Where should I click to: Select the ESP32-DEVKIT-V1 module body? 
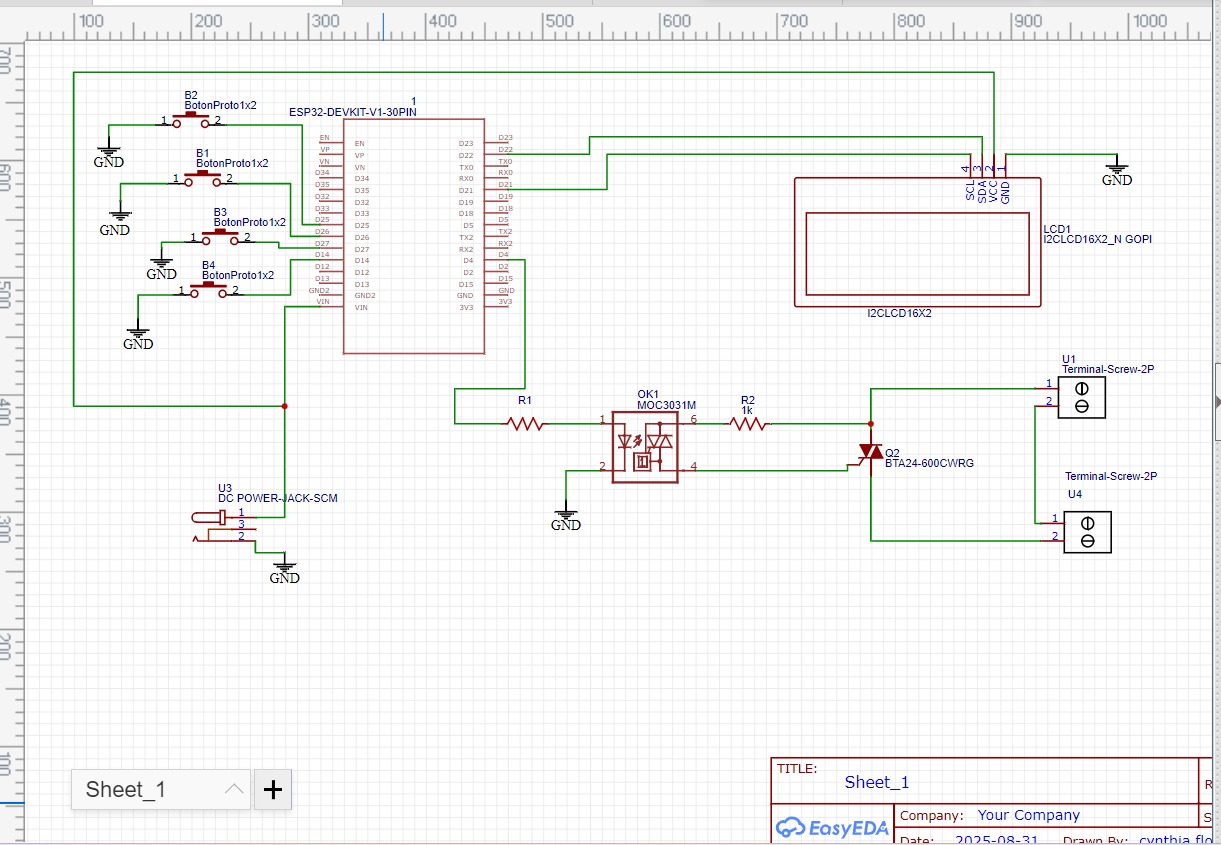point(413,240)
